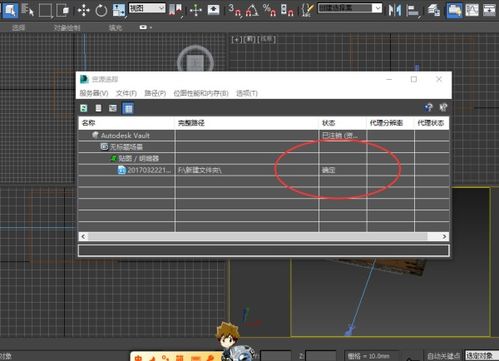Image resolution: width=499 pixels, height=361 pixels.
Task: Click the right arrow of horizontal scrollbar
Action: coord(444,236)
